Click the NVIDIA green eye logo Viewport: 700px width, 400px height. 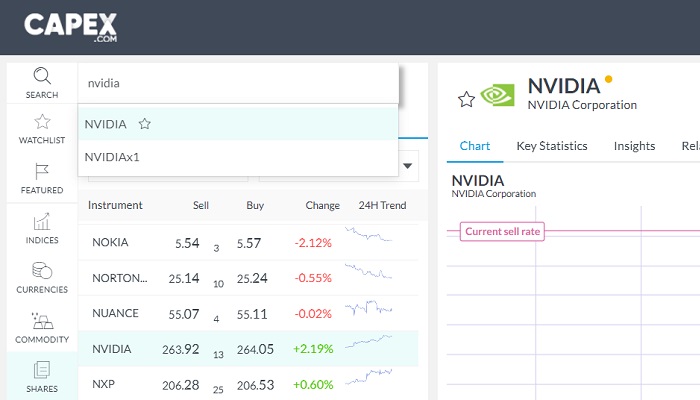(x=497, y=95)
